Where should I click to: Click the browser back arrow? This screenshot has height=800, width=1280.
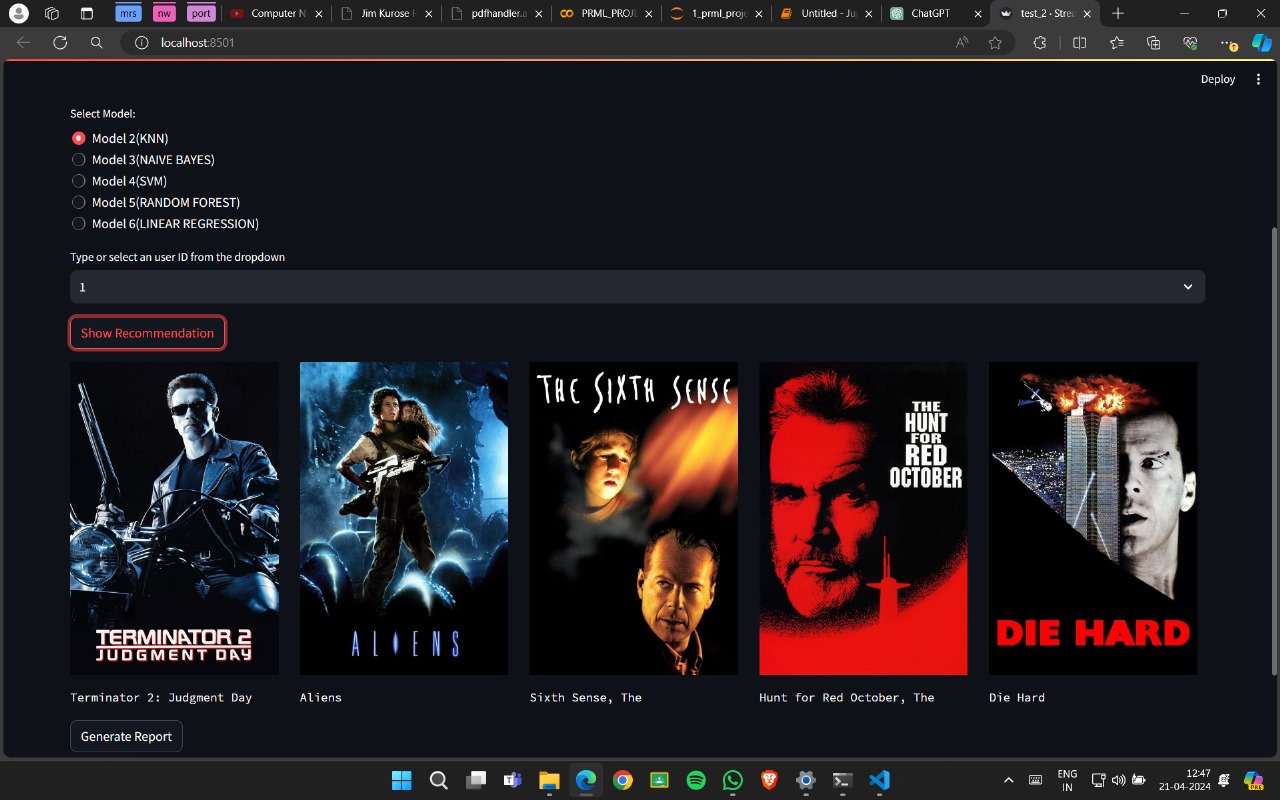[24, 43]
